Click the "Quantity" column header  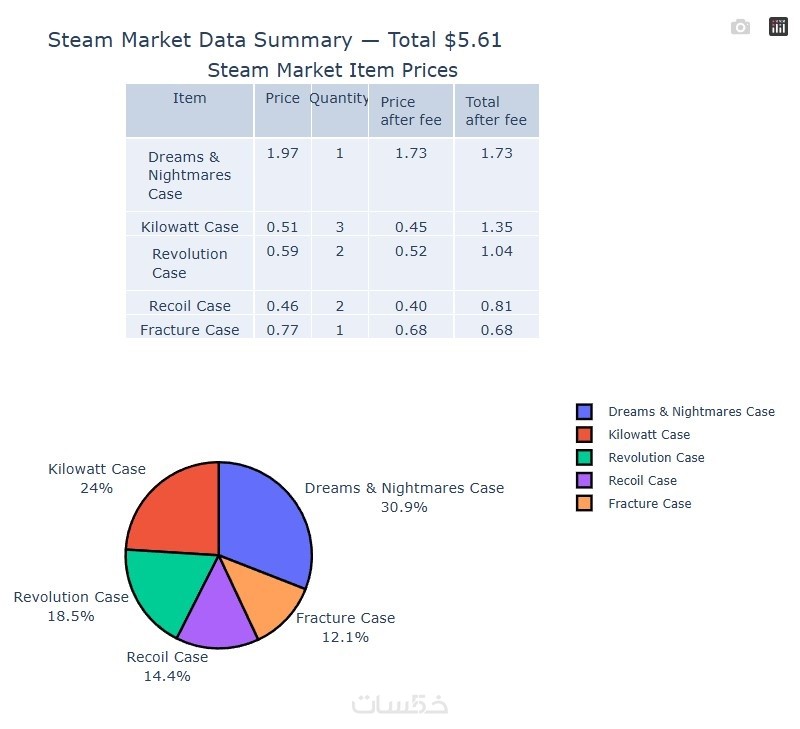[339, 98]
